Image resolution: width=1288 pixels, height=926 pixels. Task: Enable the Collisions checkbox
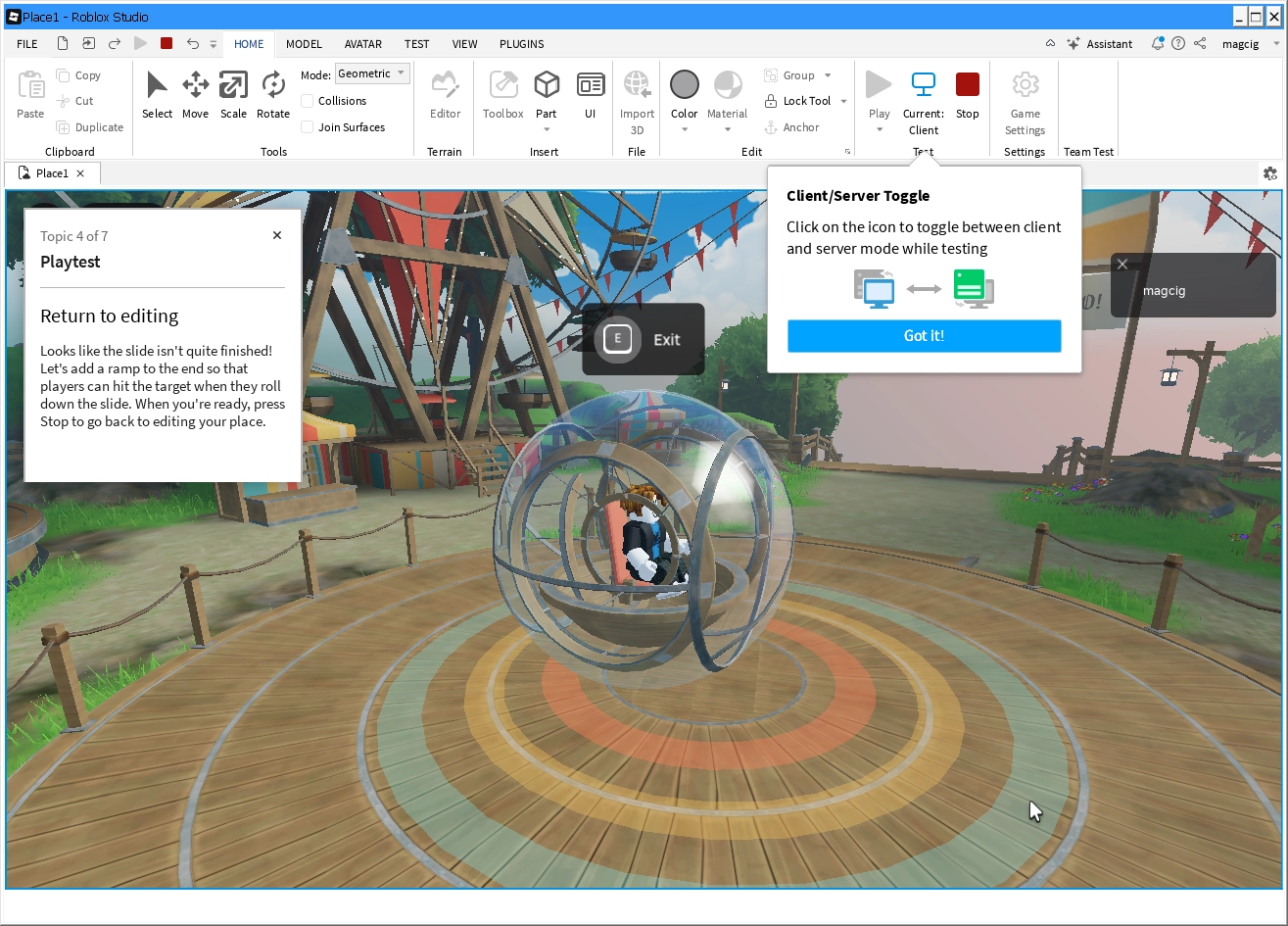308,101
